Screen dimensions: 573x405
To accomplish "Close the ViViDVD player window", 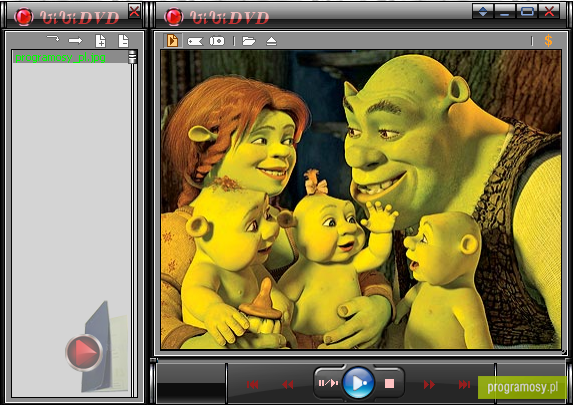I will pos(549,11).
